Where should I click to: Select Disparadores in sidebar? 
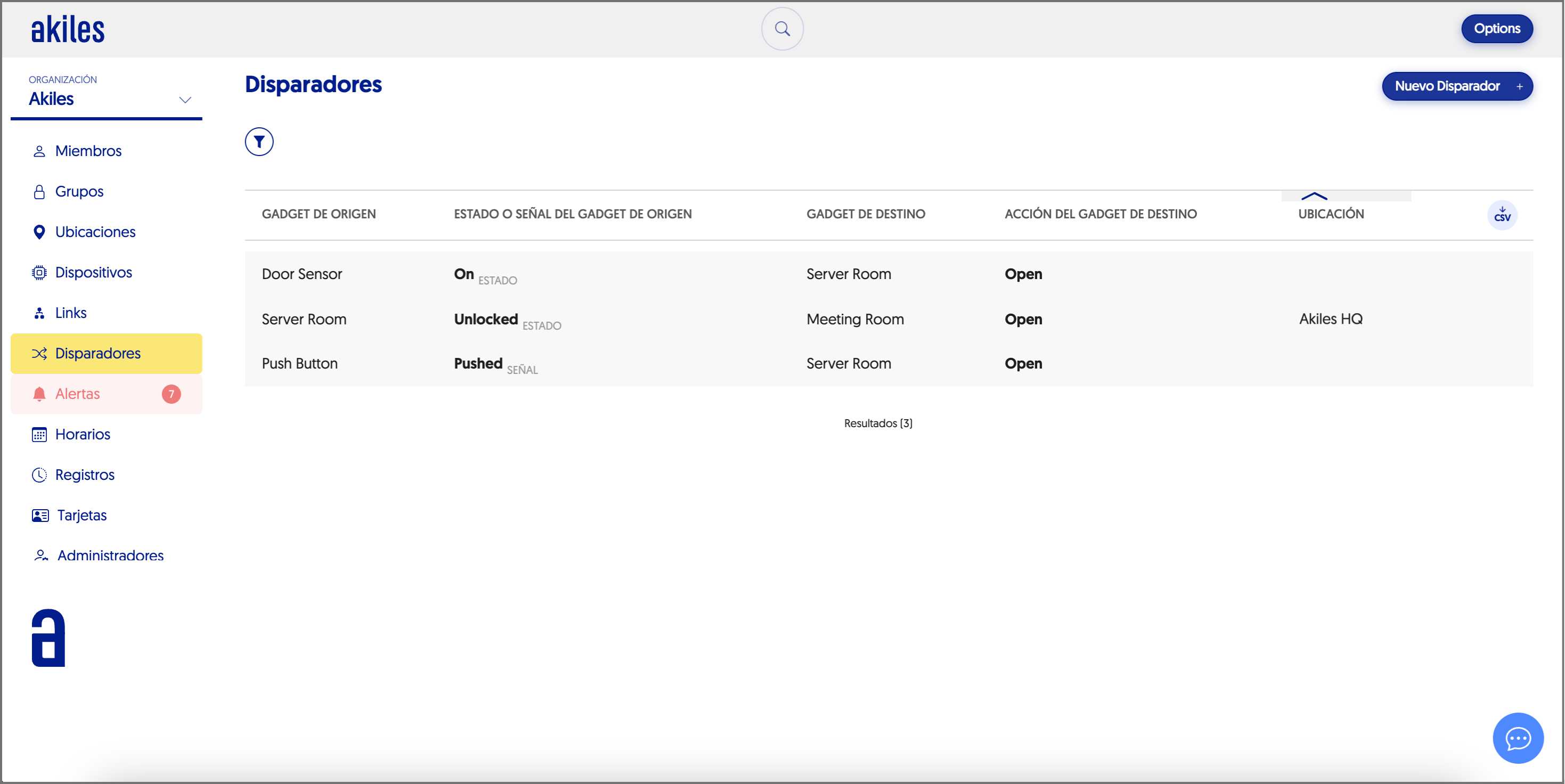tap(97, 354)
